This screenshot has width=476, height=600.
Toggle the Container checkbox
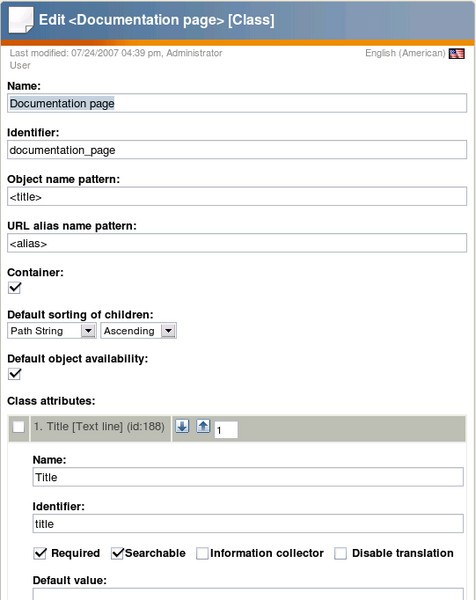15,288
